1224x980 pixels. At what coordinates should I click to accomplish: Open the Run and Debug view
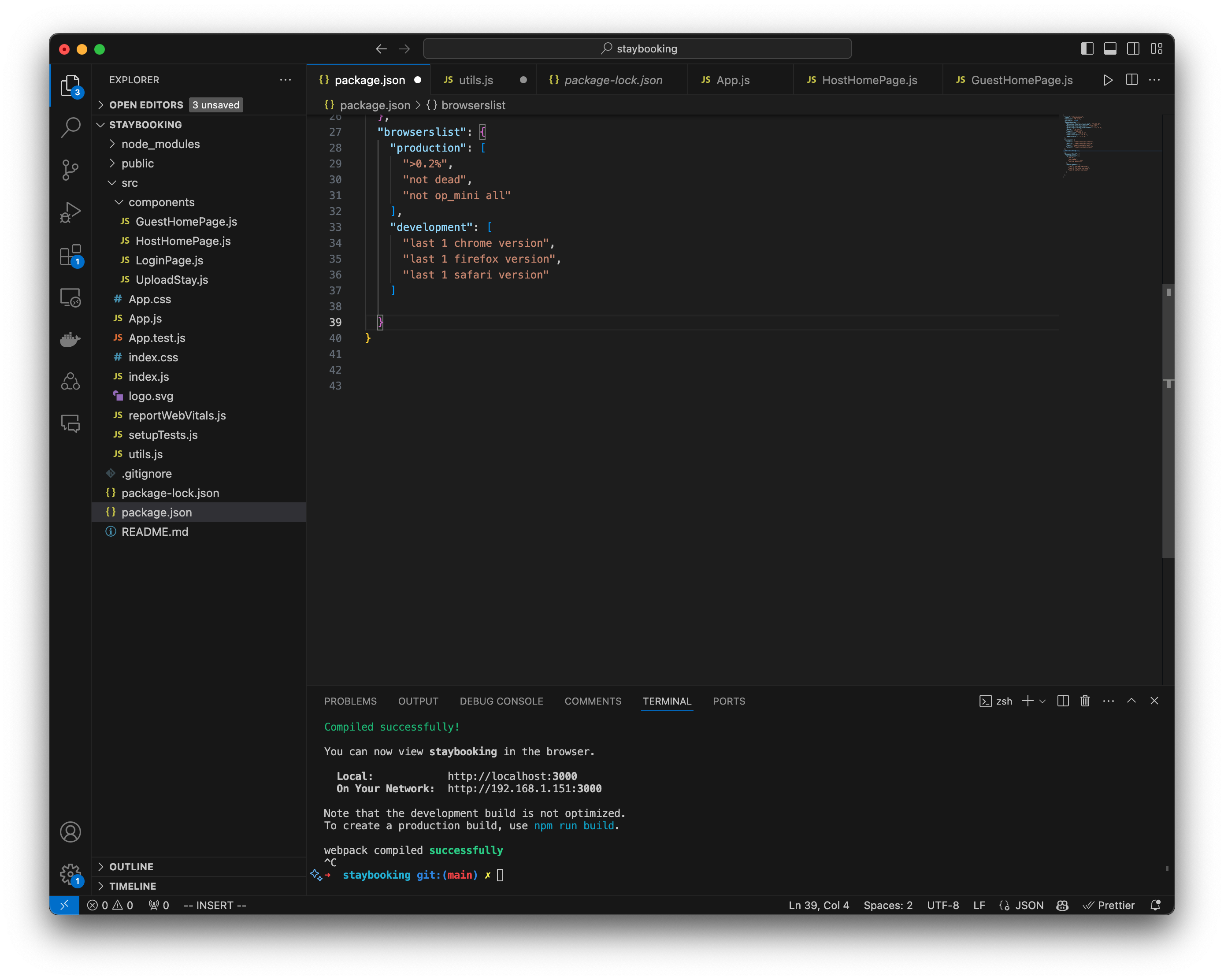pos(70,212)
